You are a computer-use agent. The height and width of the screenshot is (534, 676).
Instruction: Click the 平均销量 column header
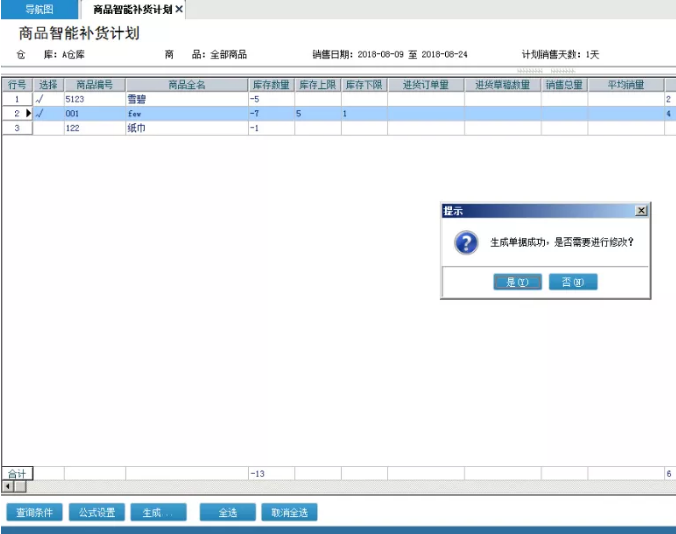626,85
